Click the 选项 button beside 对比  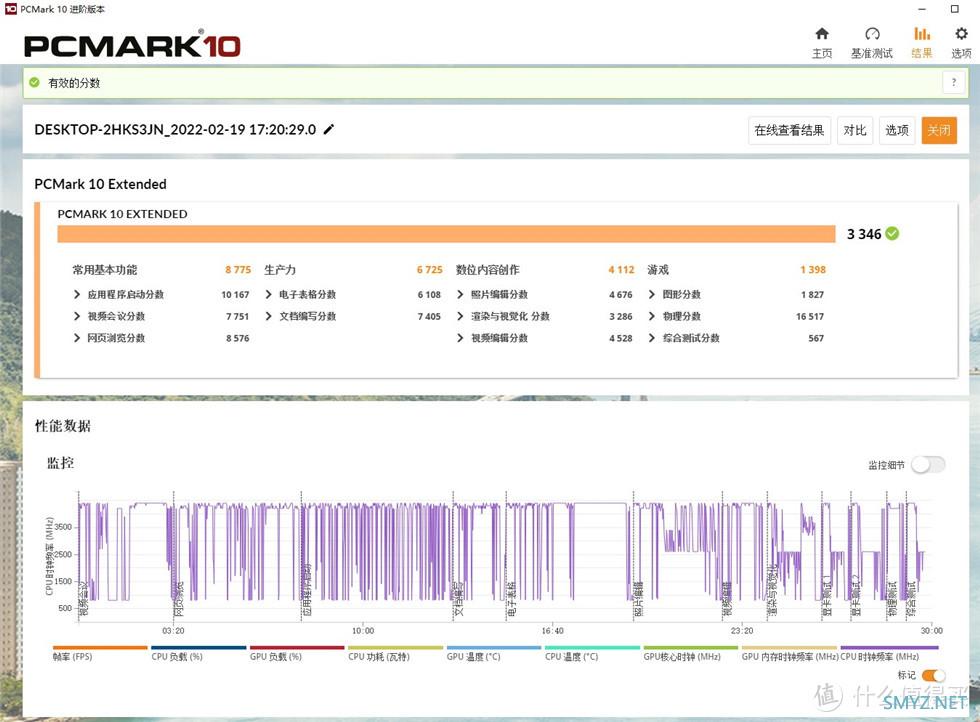pos(897,130)
